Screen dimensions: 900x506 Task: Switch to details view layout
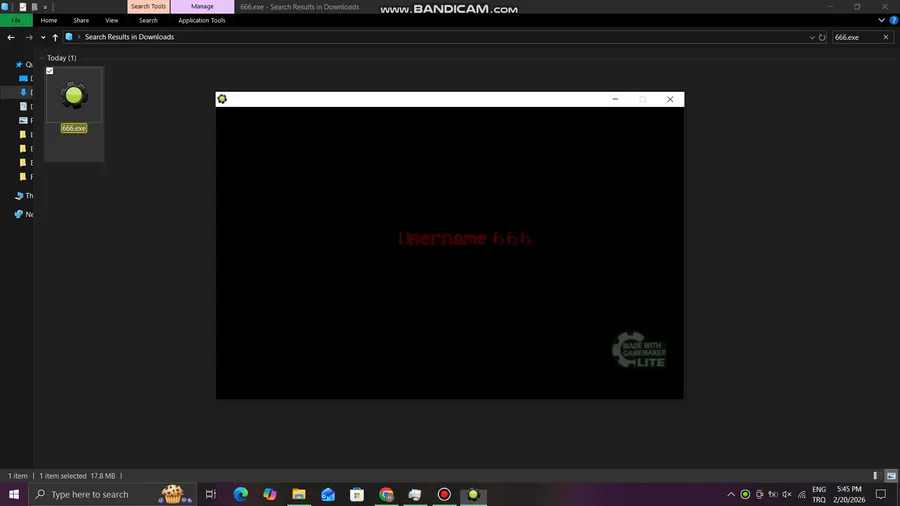point(877,476)
